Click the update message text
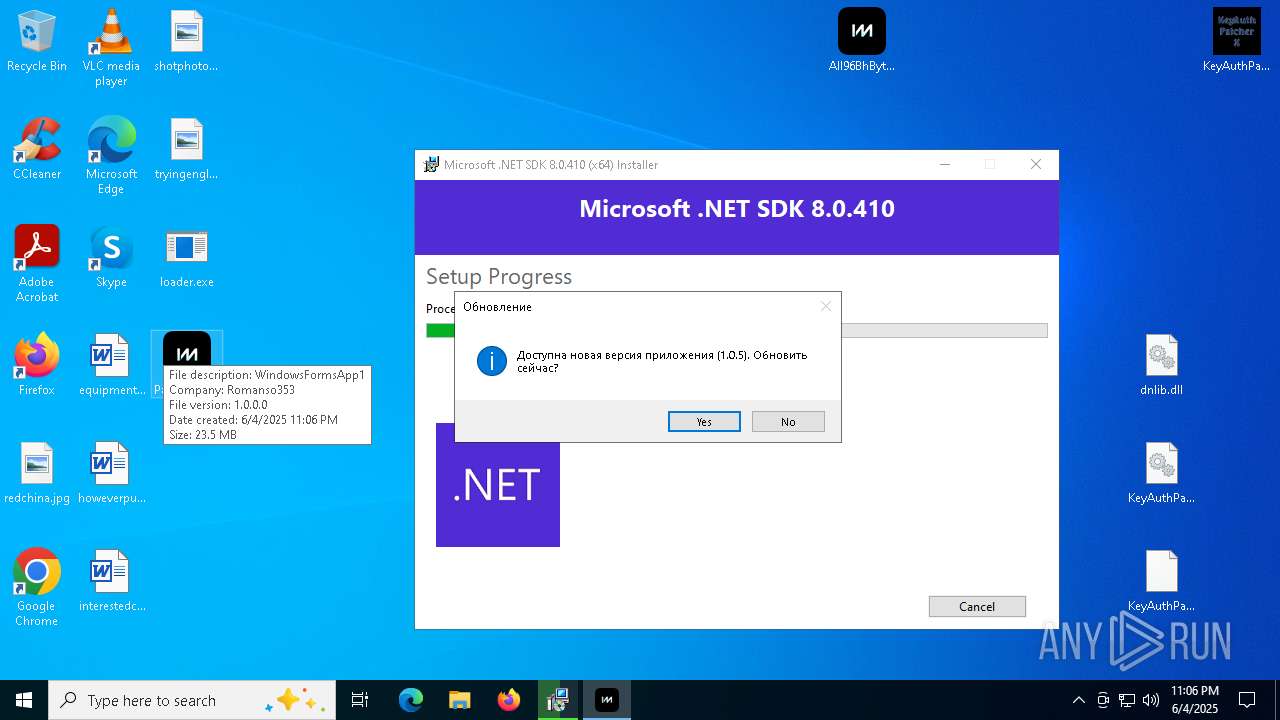 [662, 361]
